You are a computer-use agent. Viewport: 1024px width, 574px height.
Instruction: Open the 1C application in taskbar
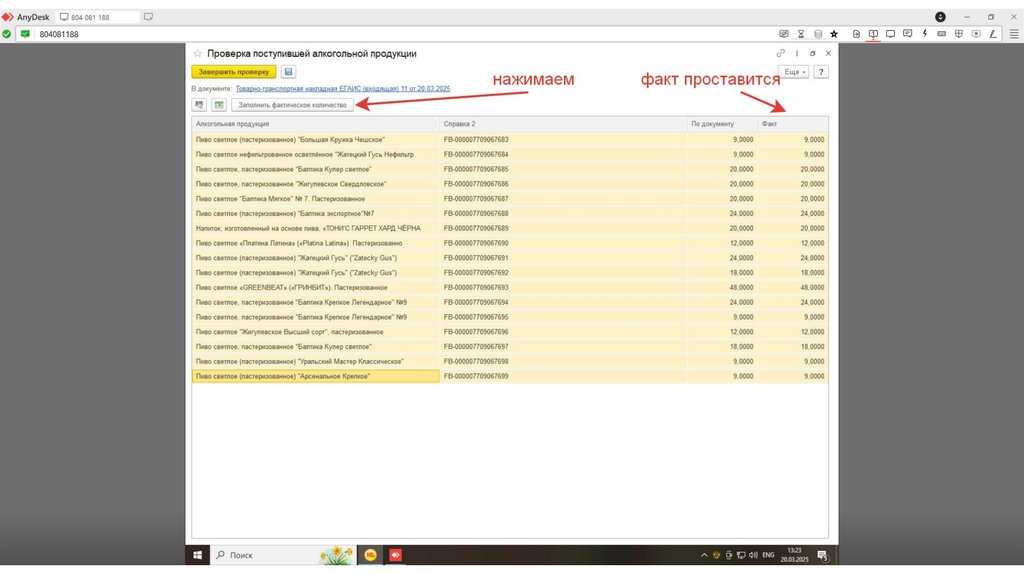370,554
